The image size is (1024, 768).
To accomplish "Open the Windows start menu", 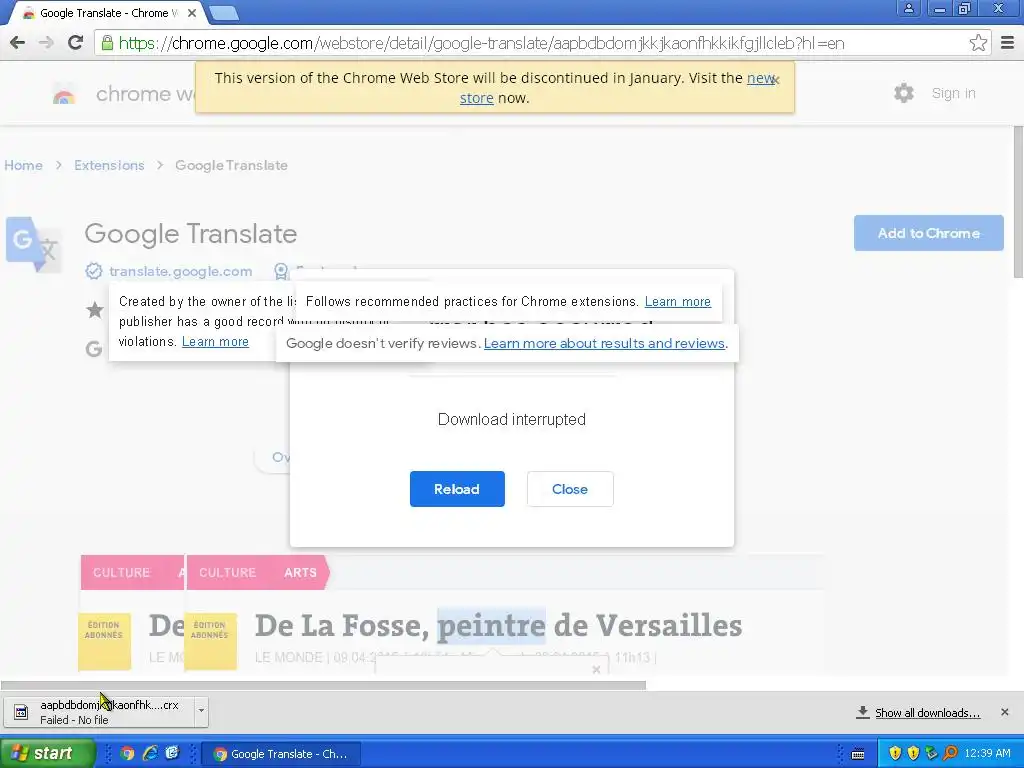I will (x=47, y=753).
